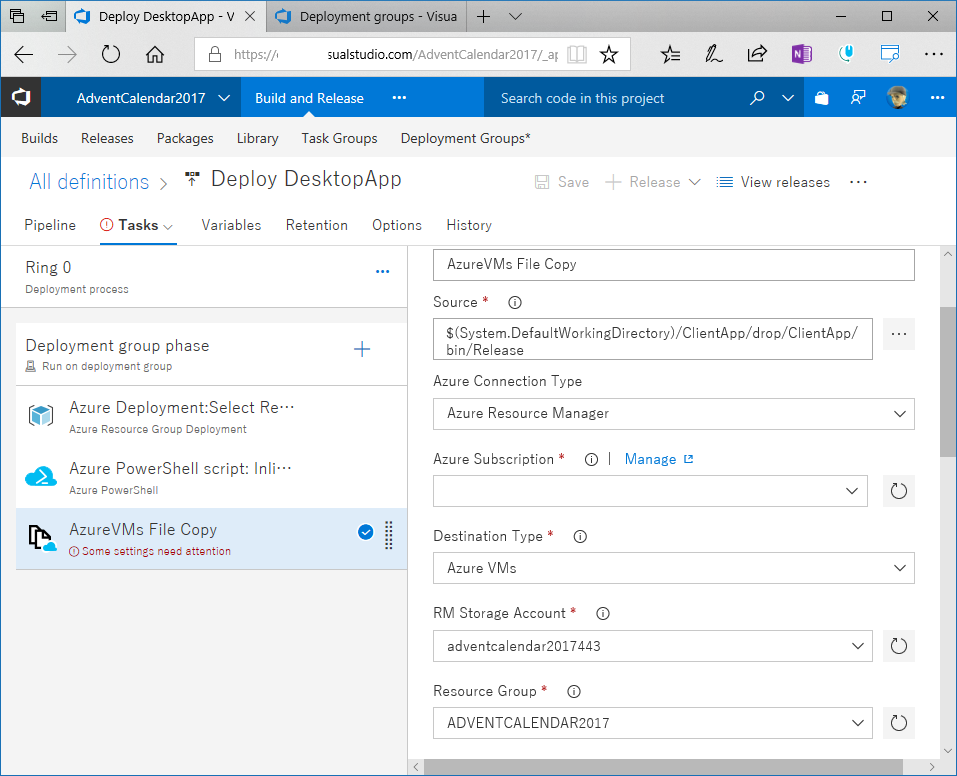The height and width of the screenshot is (776, 957).
Task: Open the Library hub
Action: pos(258,139)
